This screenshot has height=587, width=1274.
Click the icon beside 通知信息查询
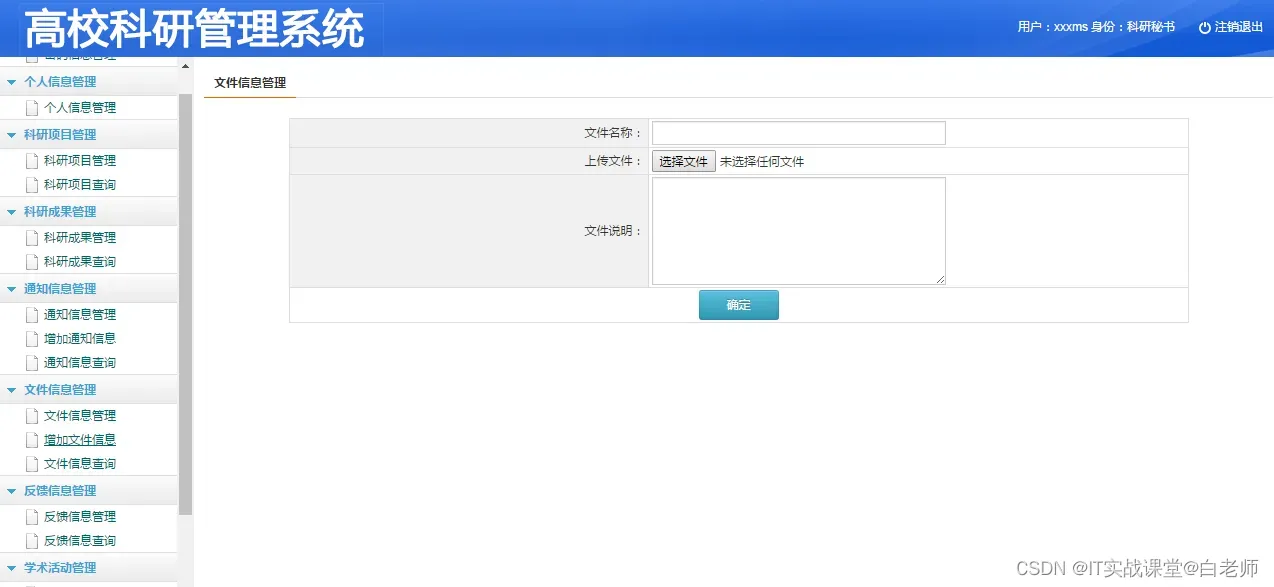[31, 362]
